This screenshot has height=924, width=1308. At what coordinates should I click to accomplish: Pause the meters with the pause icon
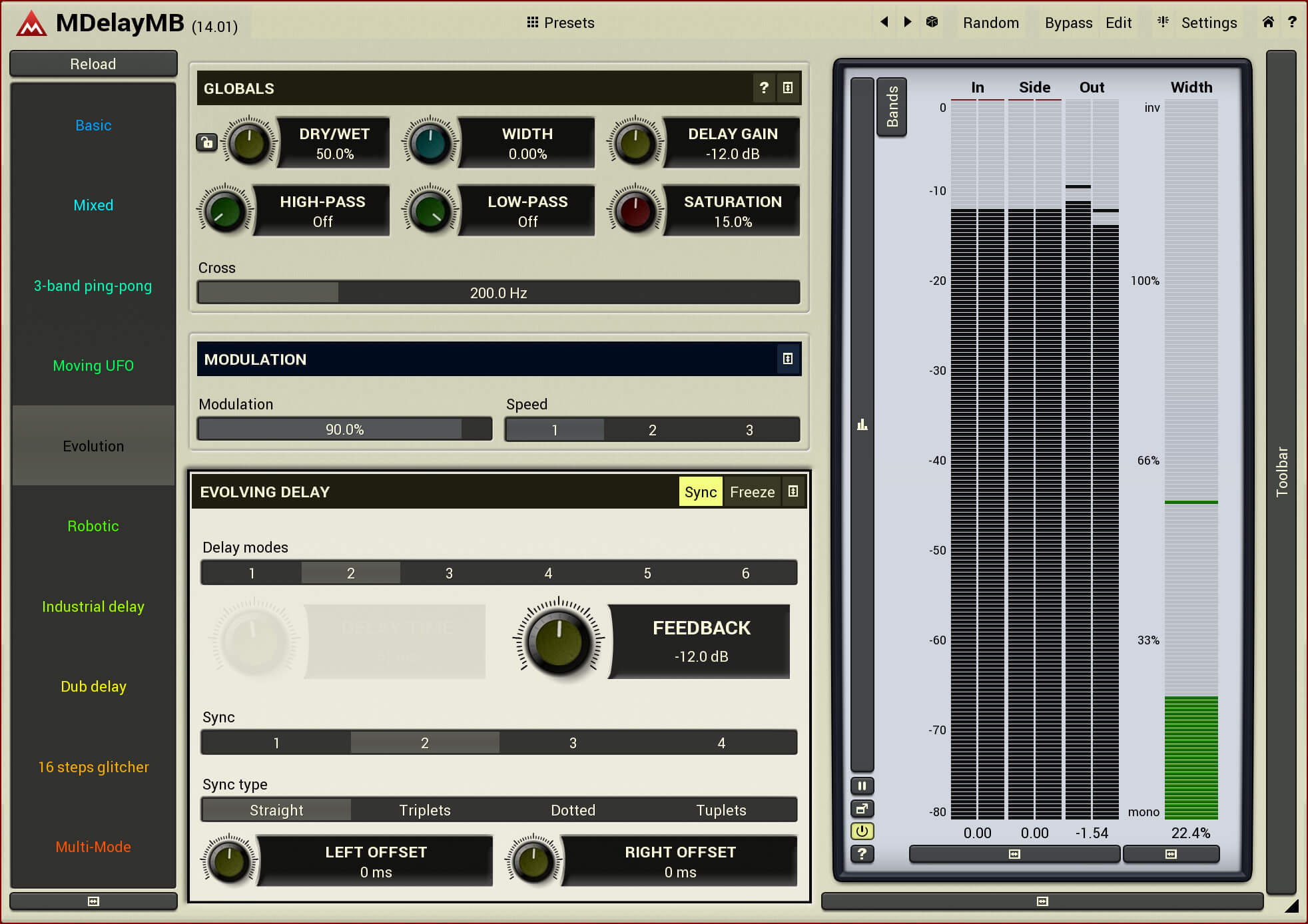[x=862, y=786]
